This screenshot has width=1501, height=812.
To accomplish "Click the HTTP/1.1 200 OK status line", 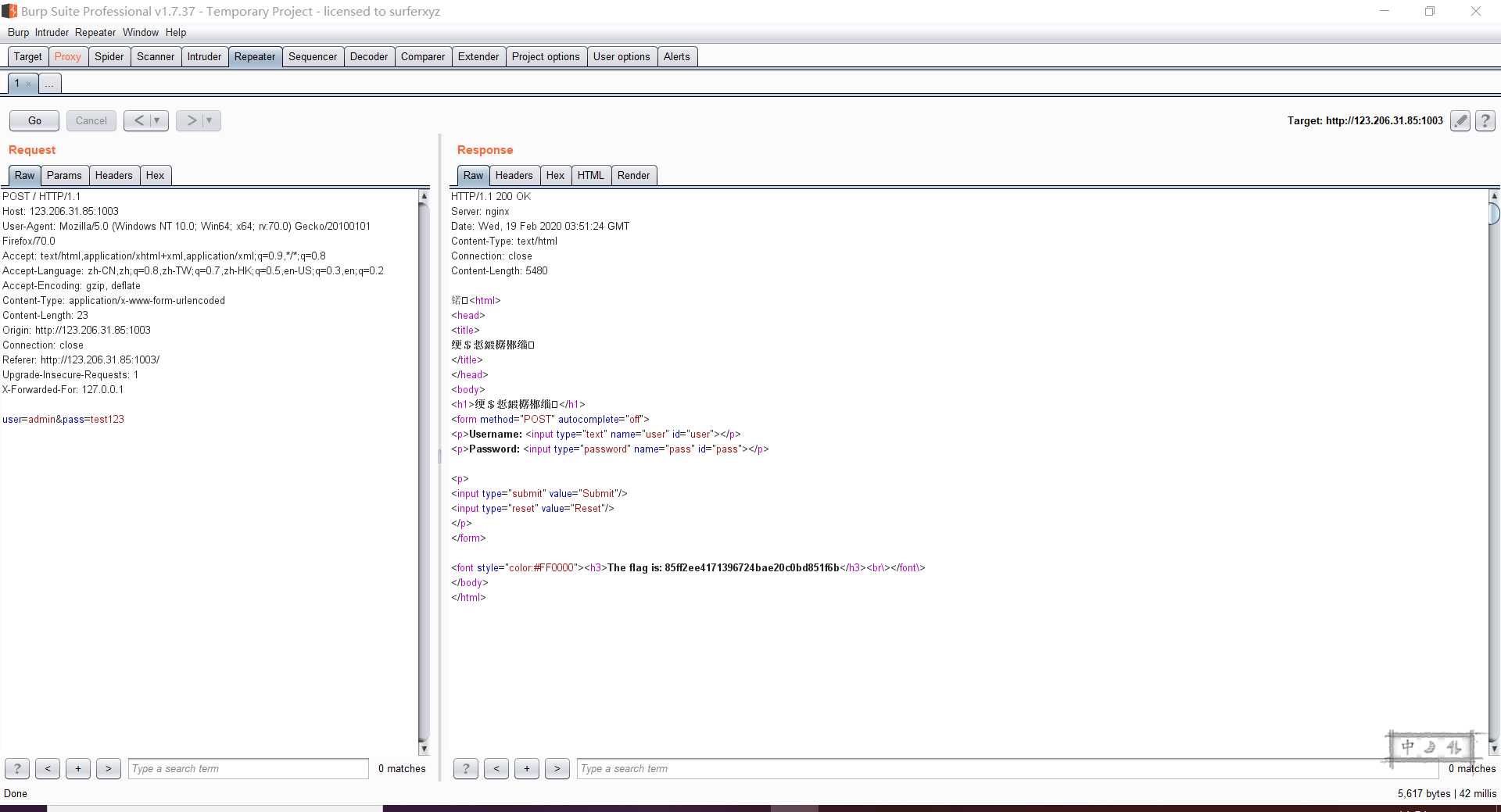I will (x=491, y=196).
